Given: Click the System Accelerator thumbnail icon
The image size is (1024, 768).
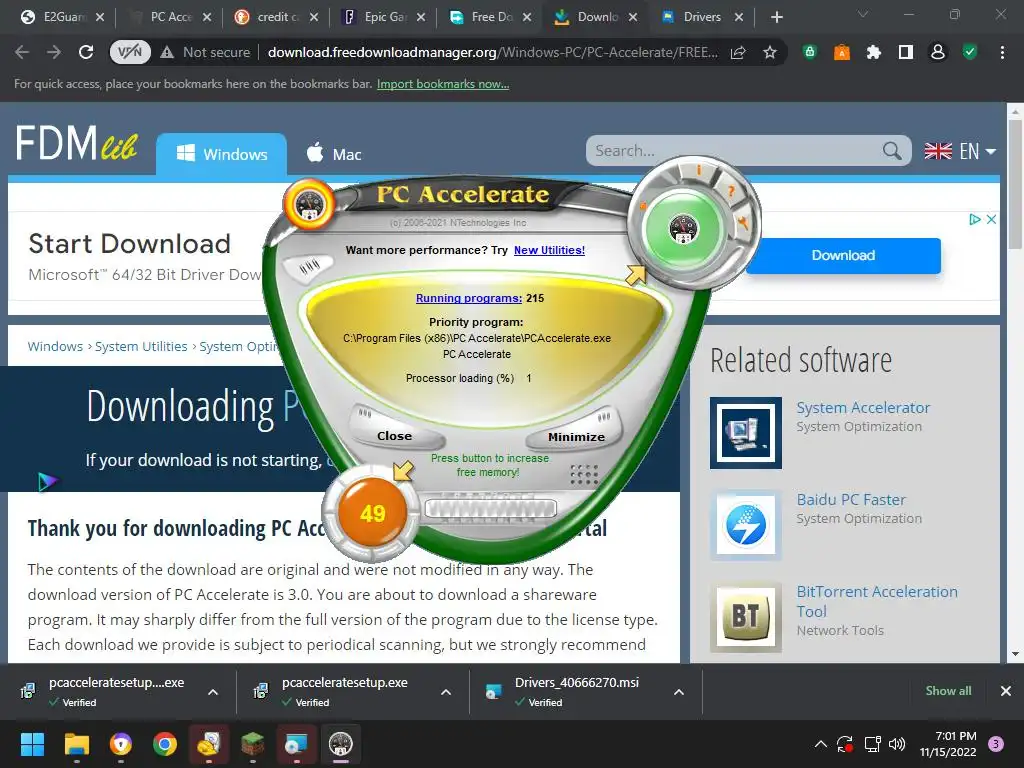Looking at the screenshot, I should 746,432.
